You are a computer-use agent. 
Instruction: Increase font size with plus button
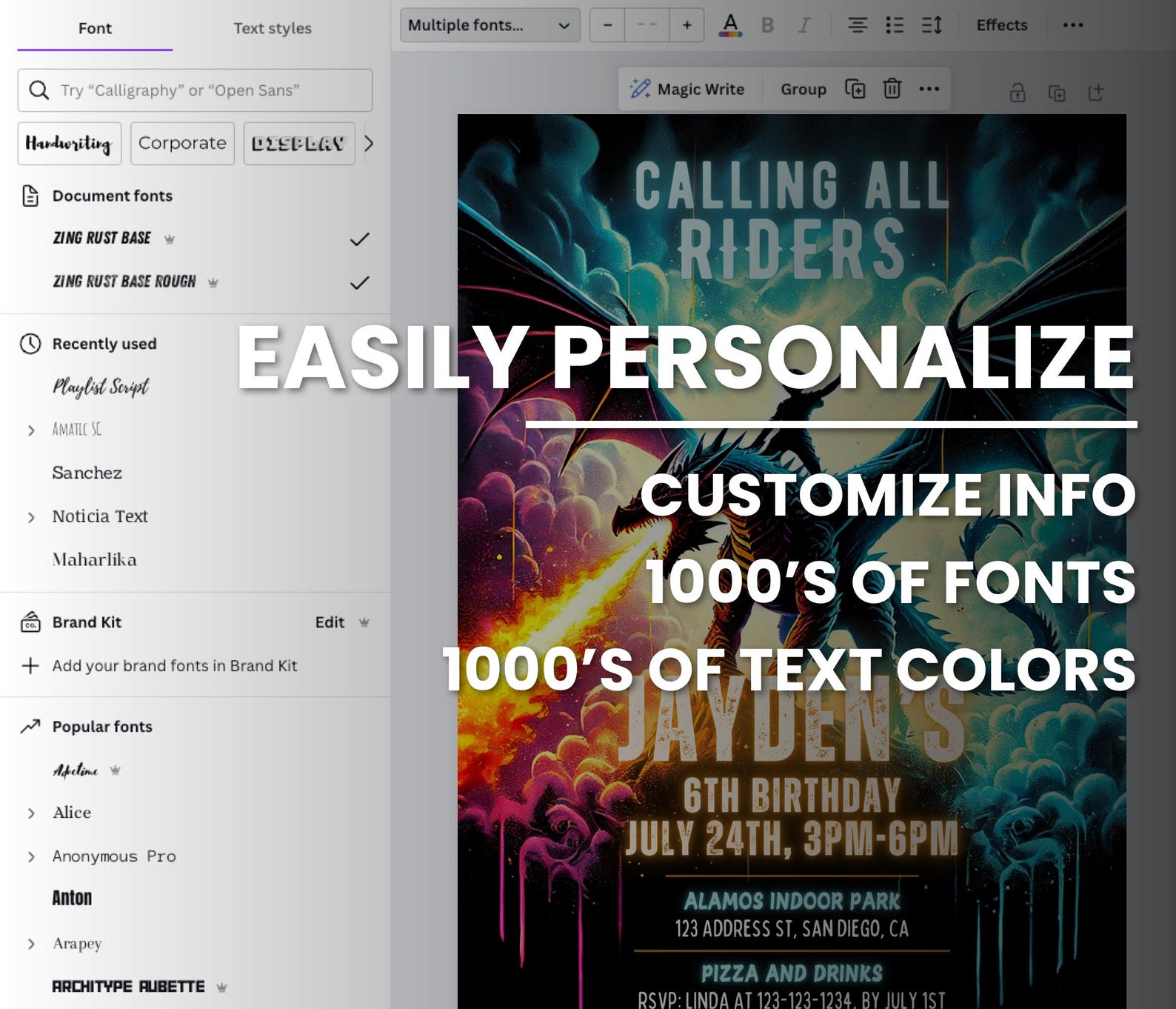pos(686,25)
